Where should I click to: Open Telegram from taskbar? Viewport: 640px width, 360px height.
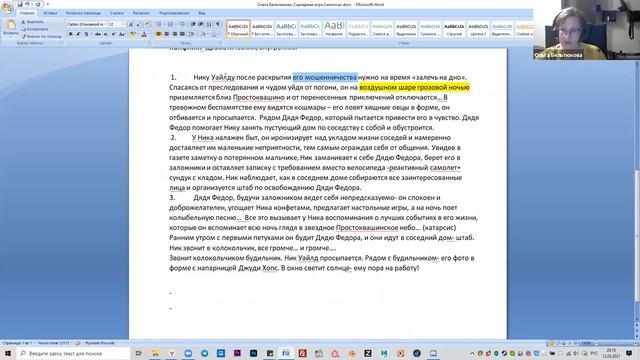[x=204, y=353]
